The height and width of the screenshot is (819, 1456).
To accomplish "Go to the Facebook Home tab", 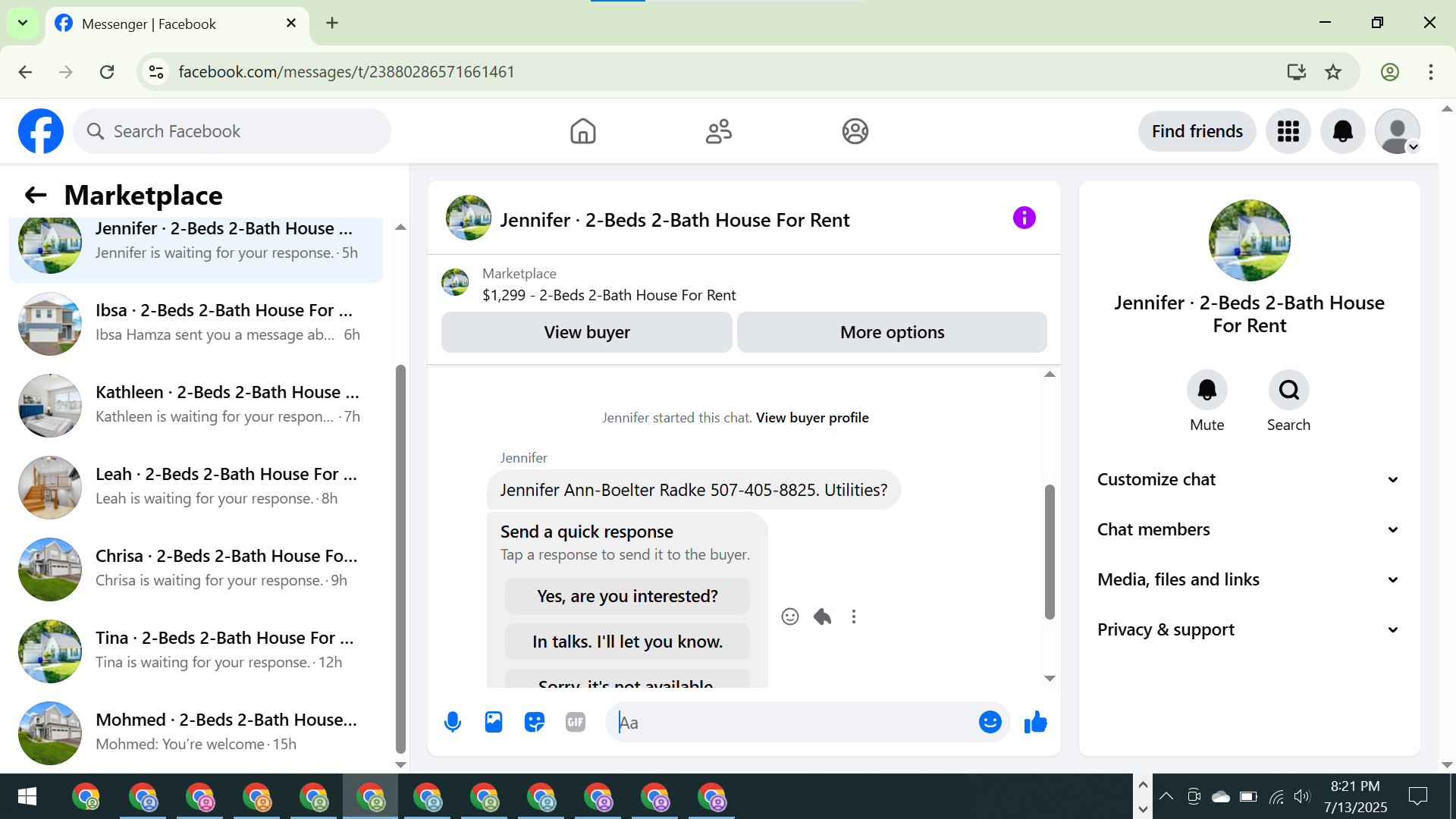I will tap(582, 131).
